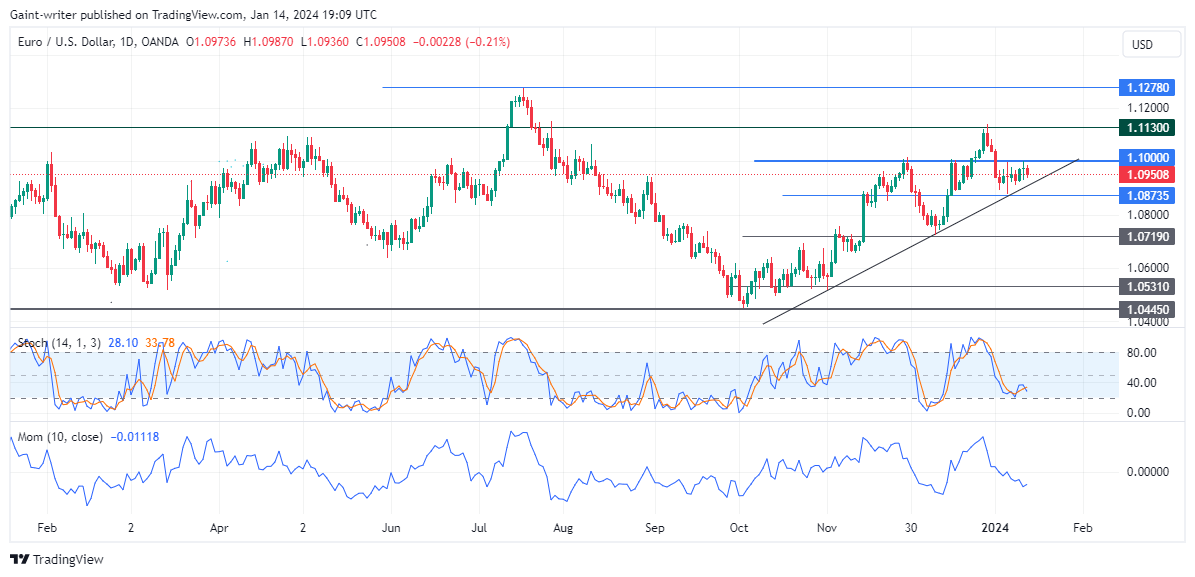Viewport: 1195px width, 577px height.
Task: Click the Apr label on time axis
Action: pos(219,527)
